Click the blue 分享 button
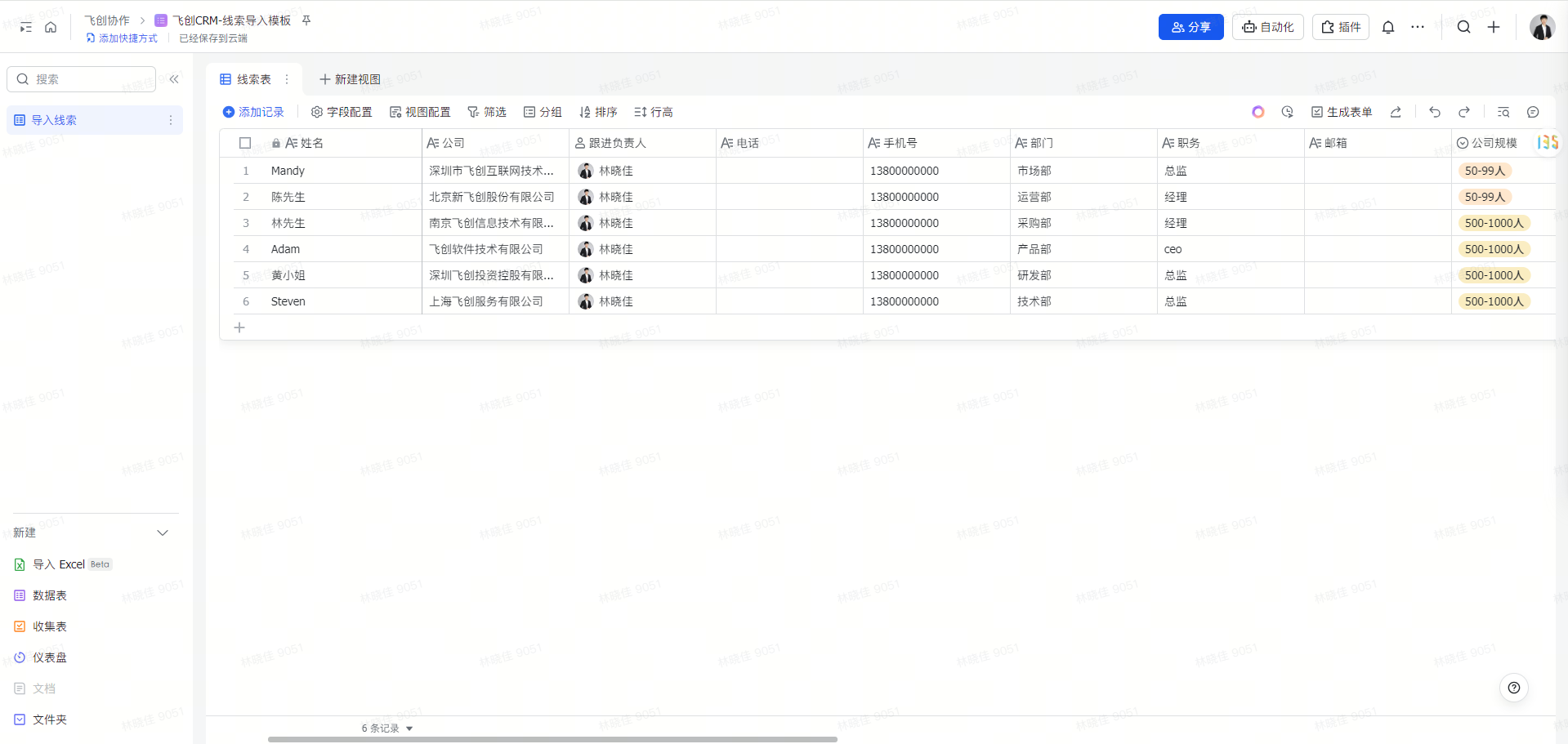Viewport: 1568px width, 744px height. pyautogui.click(x=1191, y=27)
